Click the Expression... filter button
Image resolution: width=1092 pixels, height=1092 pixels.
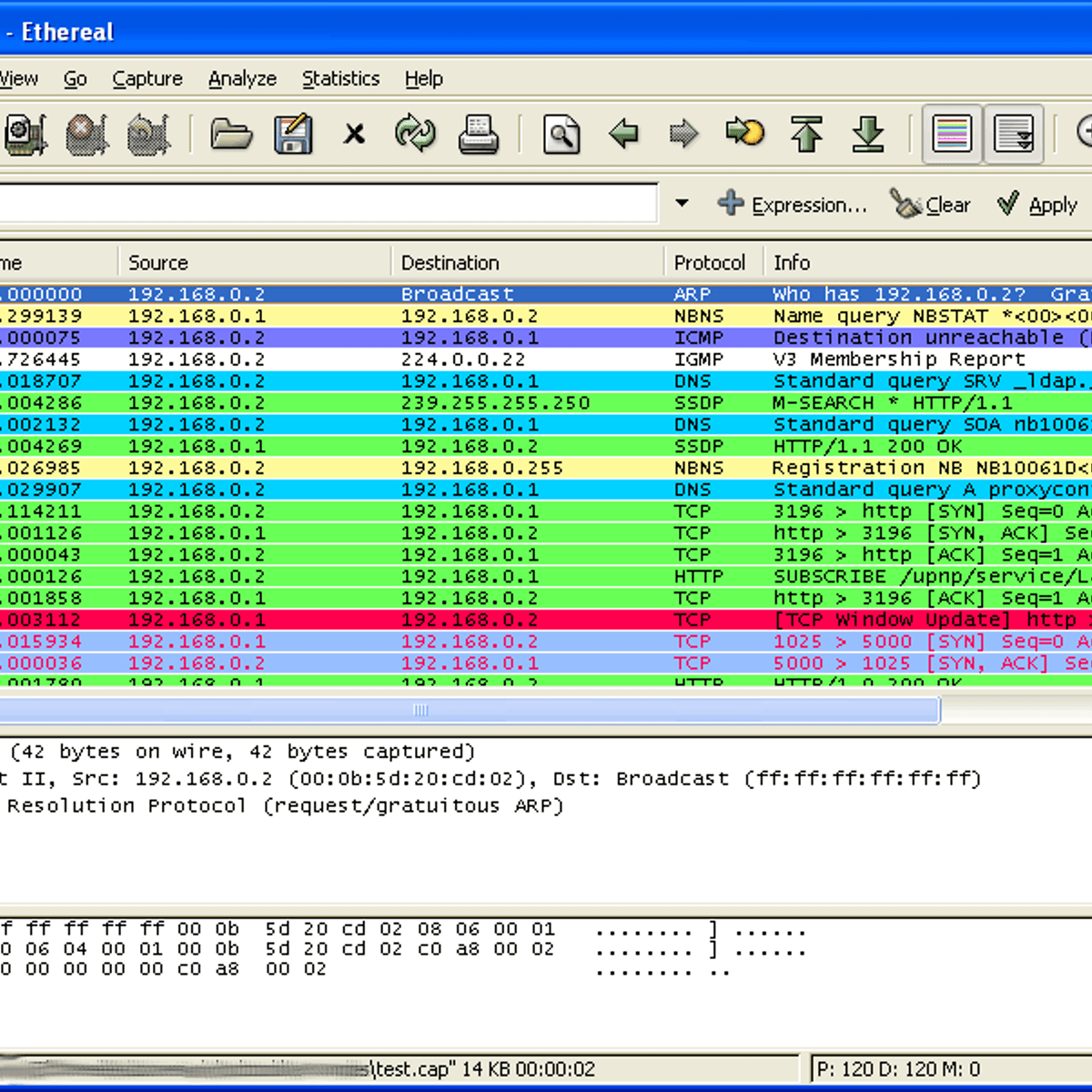tap(793, 205)
